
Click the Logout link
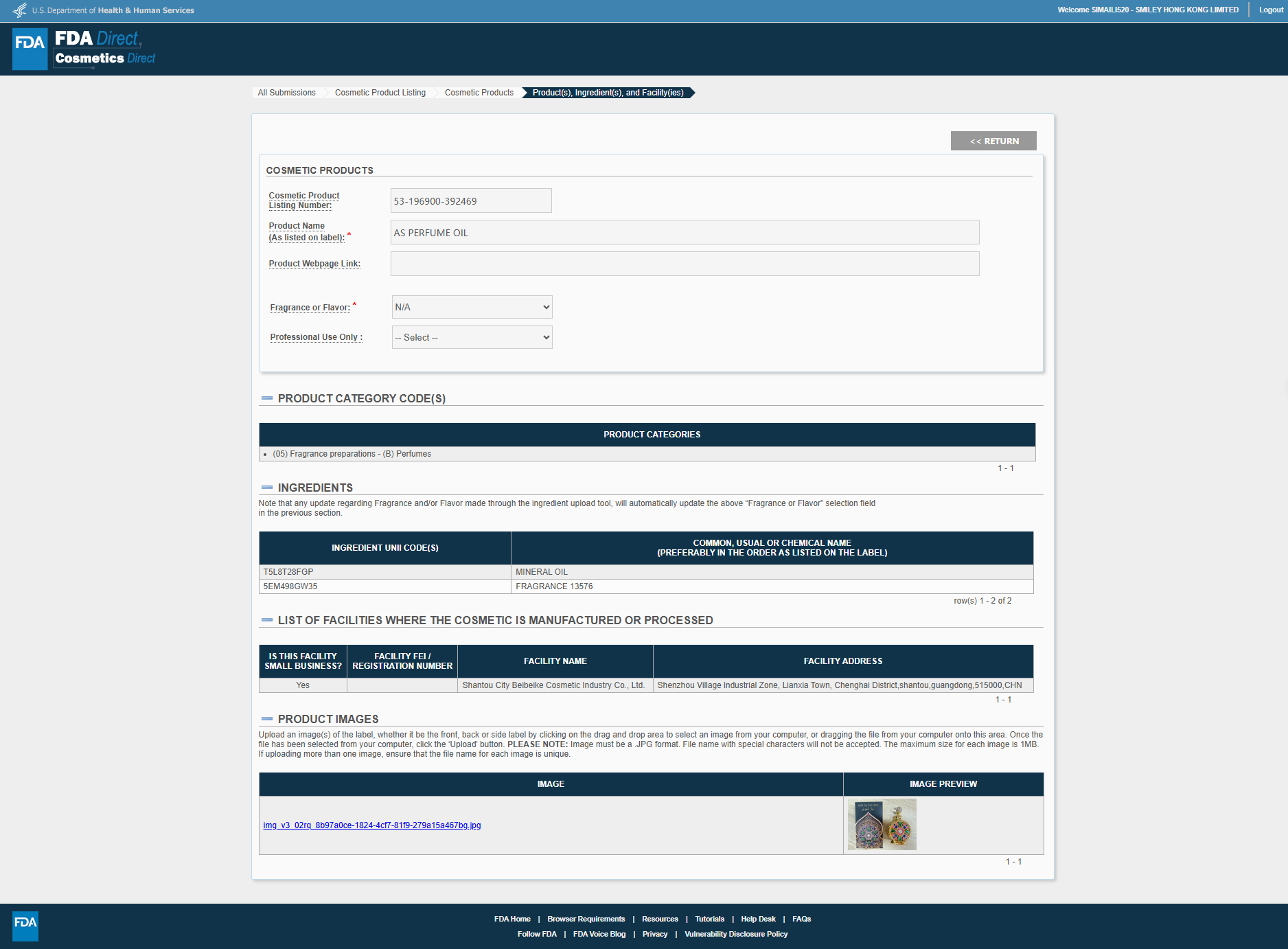point(1271,10)
